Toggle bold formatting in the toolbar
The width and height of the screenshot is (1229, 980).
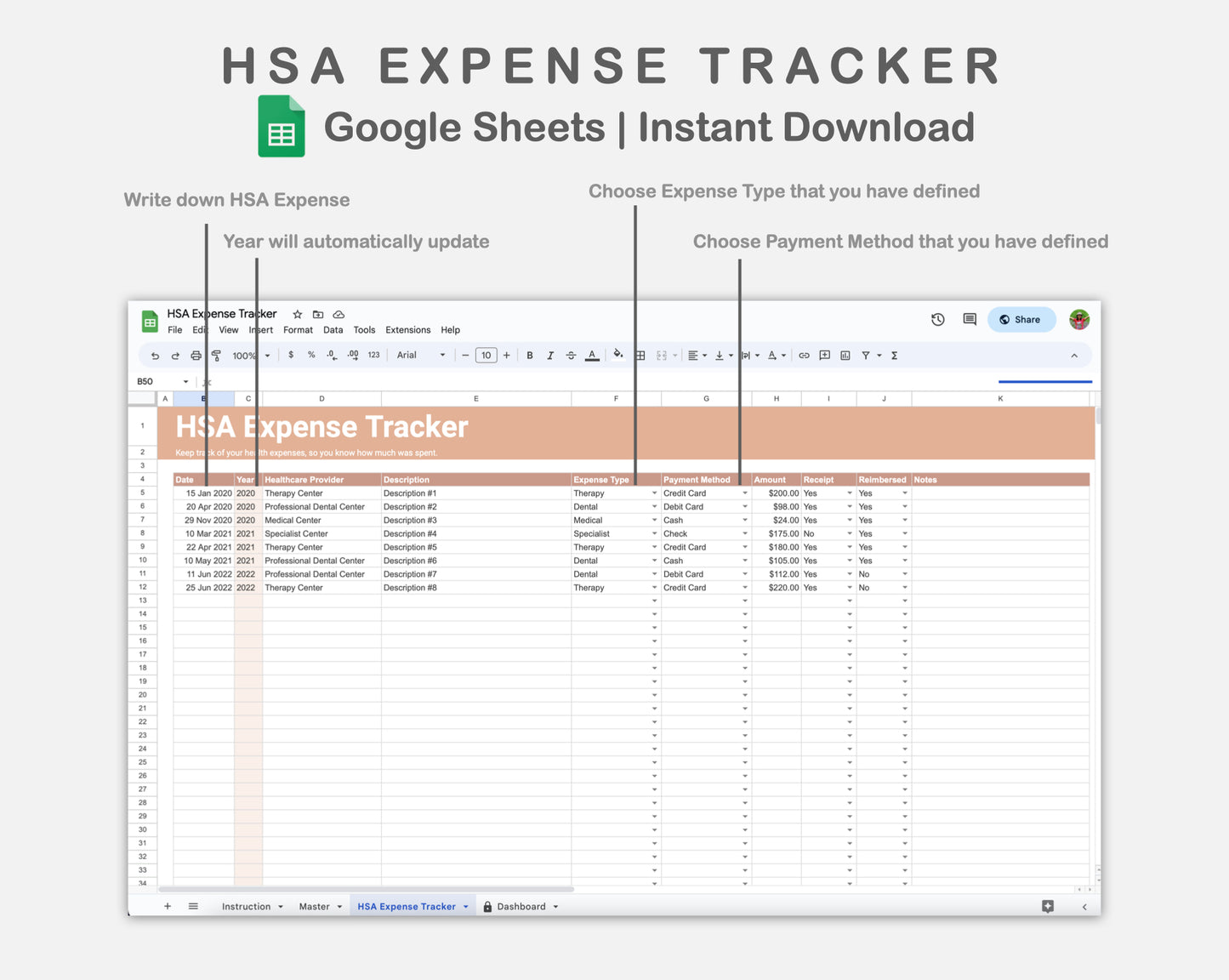click(530, 355)
